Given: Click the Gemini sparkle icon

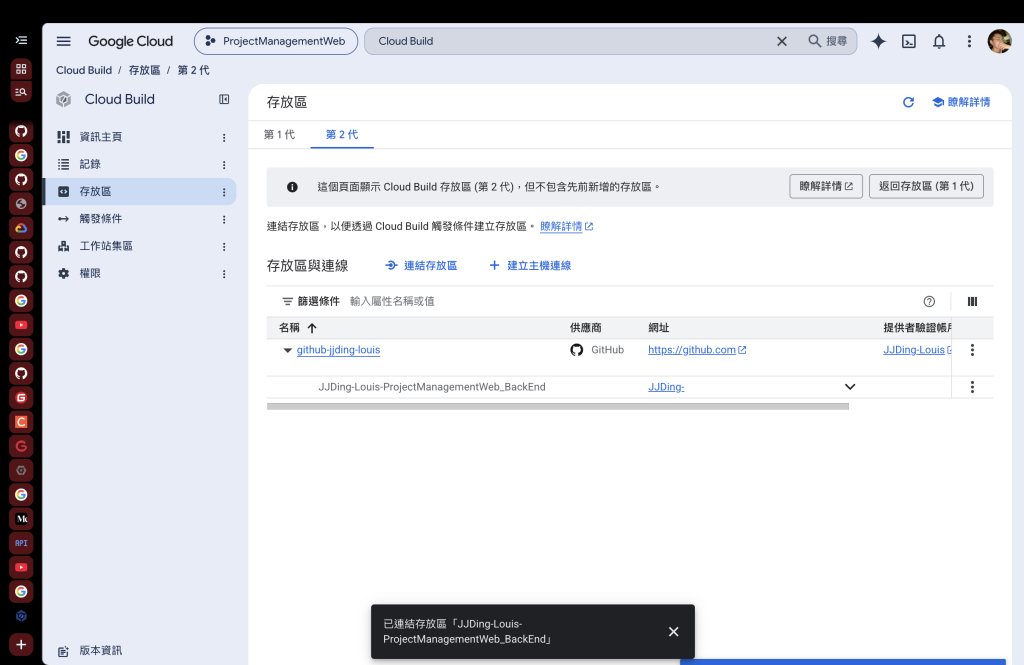Looking at the screenshot, I should pos(878,41).
